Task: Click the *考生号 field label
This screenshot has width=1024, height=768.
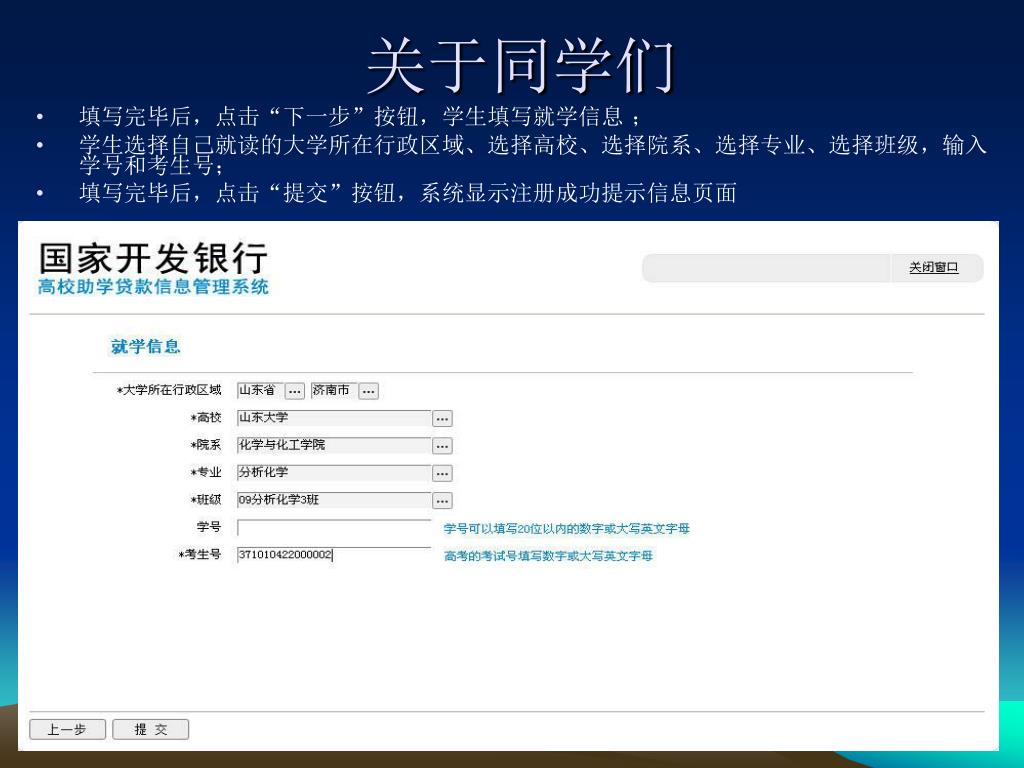Action: click(200, 555)
